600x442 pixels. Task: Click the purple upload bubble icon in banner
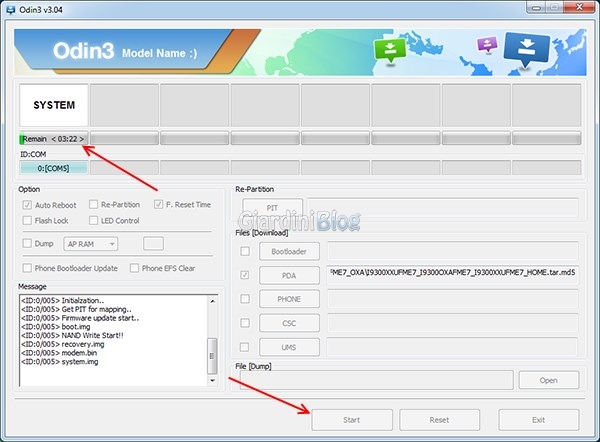(x=487, y=44)
